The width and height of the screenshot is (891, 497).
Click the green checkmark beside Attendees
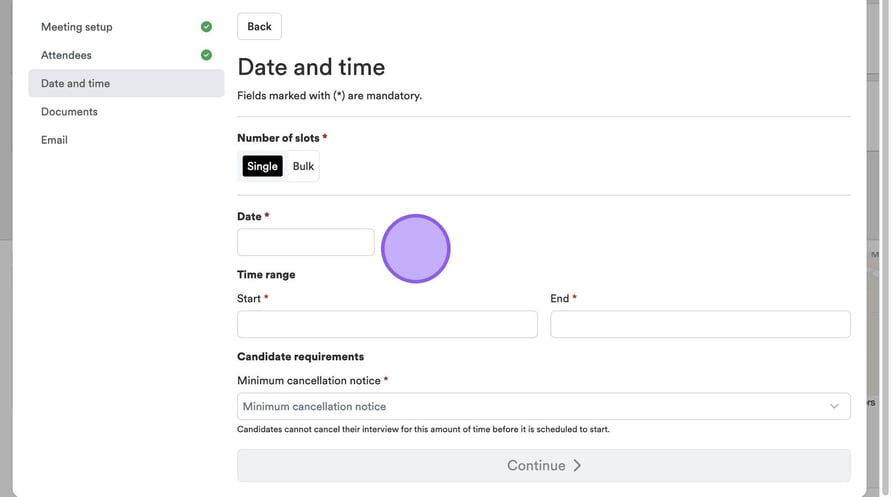tap(206, 55)
